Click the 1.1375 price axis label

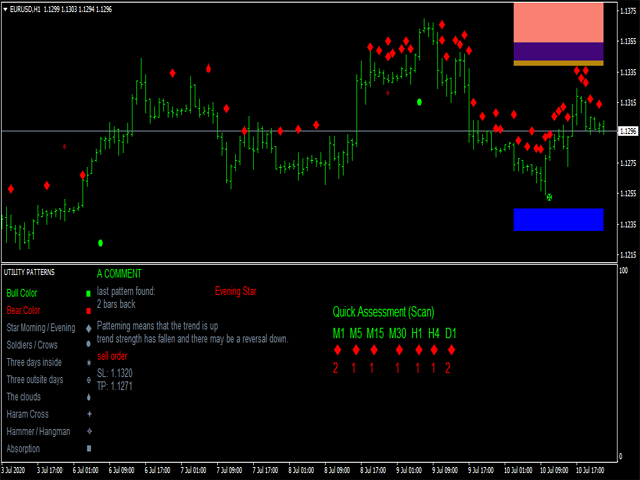(x=628, y=11)
